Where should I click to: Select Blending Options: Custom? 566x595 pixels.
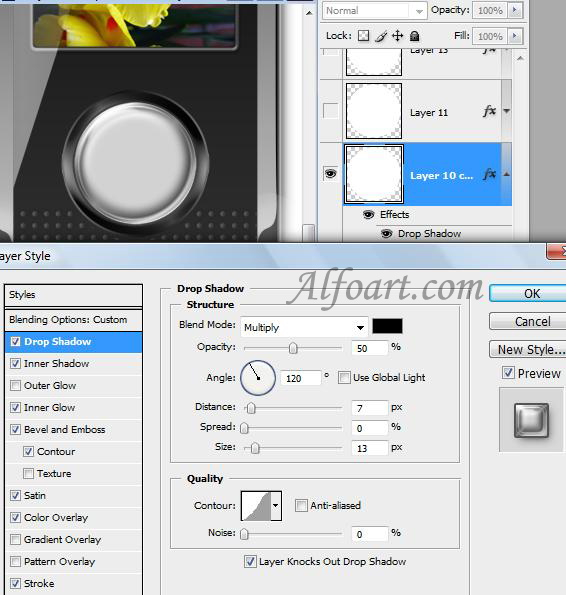click(74, 320)
